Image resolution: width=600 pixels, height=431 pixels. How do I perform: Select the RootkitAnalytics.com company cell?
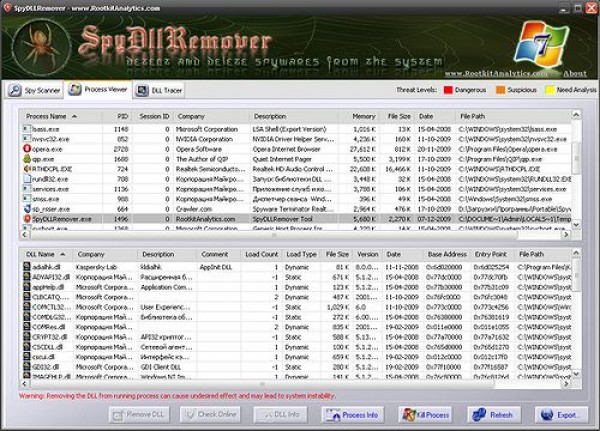[211, 219]
